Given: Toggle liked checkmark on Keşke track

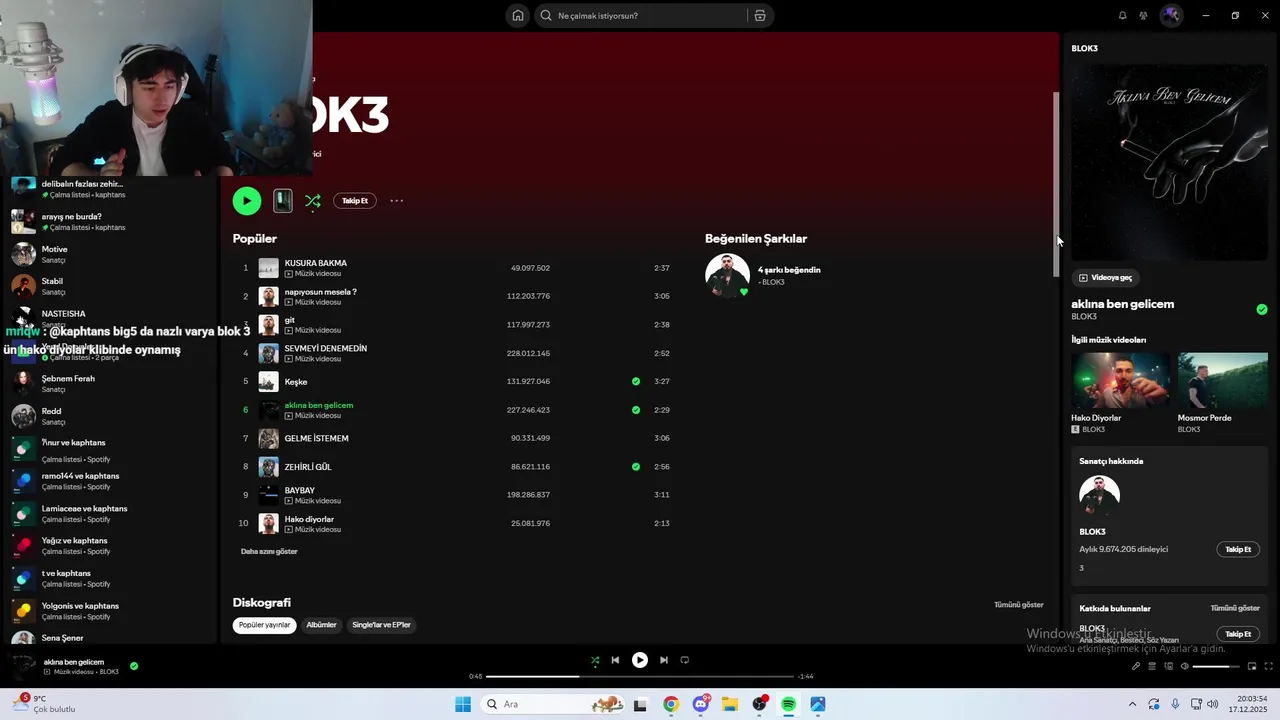Looking at the screenshot, I should pos(636,381).
